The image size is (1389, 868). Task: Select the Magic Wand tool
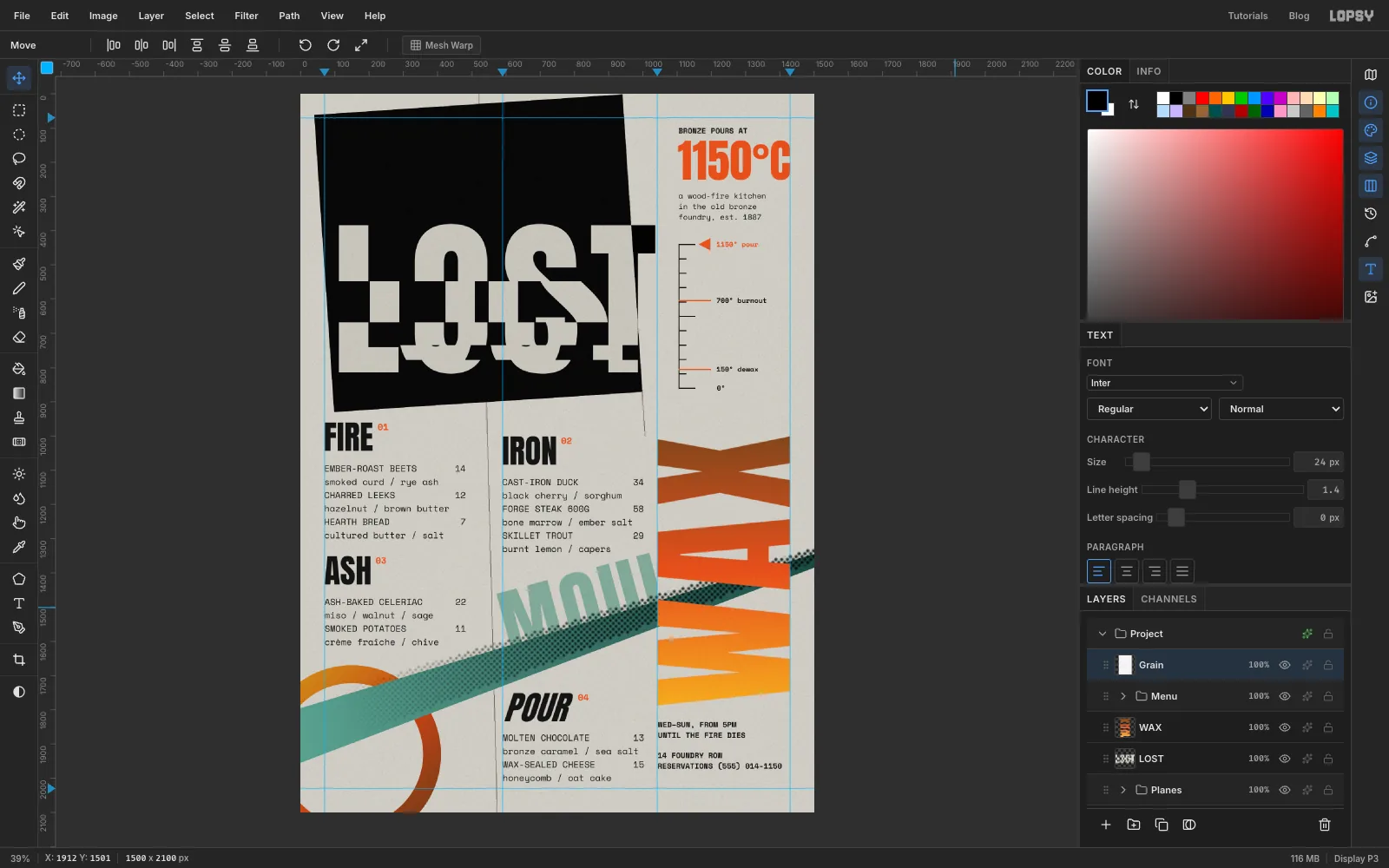[x=19, y=207]
